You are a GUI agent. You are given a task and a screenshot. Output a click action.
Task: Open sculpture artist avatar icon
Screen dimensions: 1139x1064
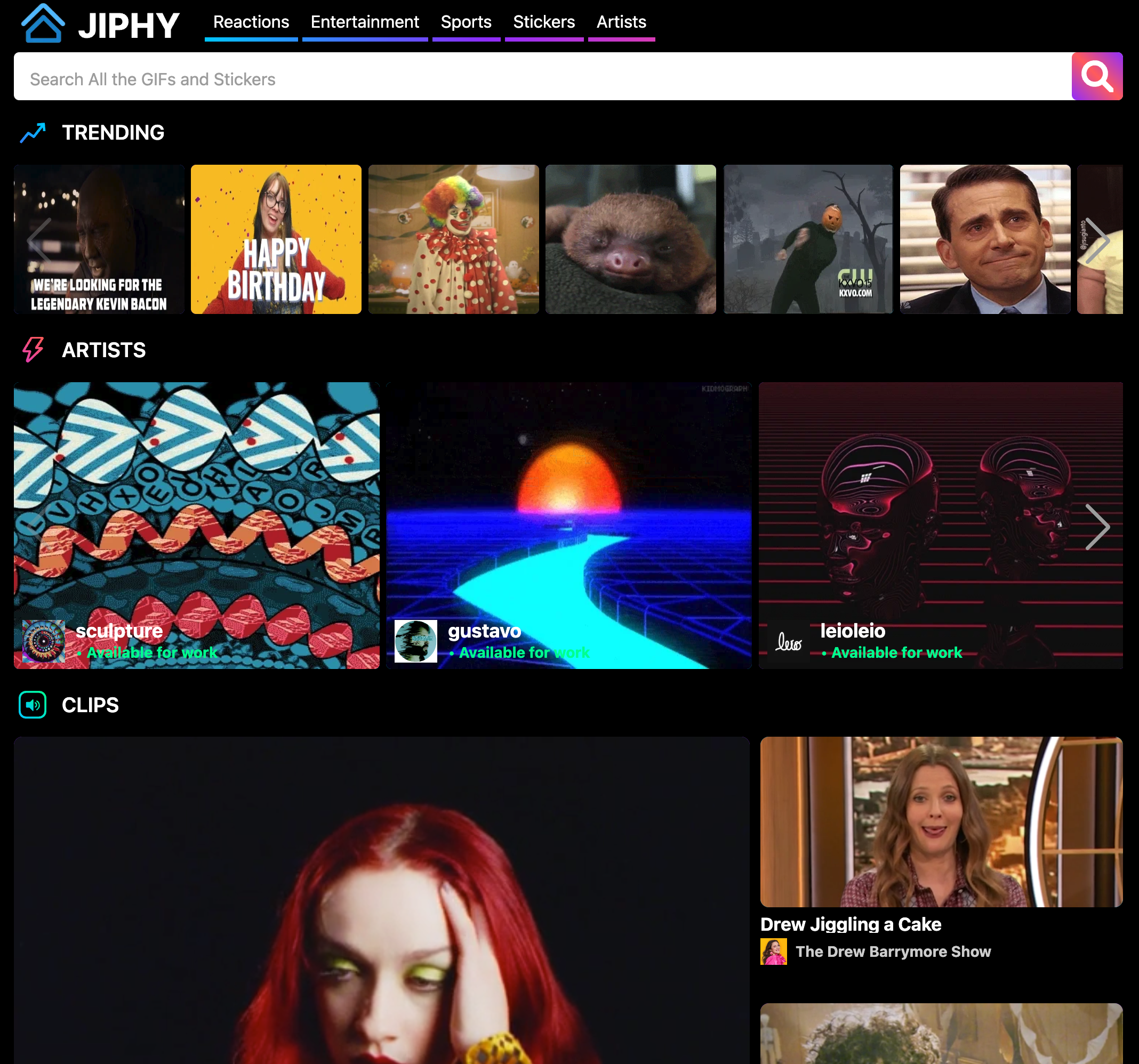44,641
